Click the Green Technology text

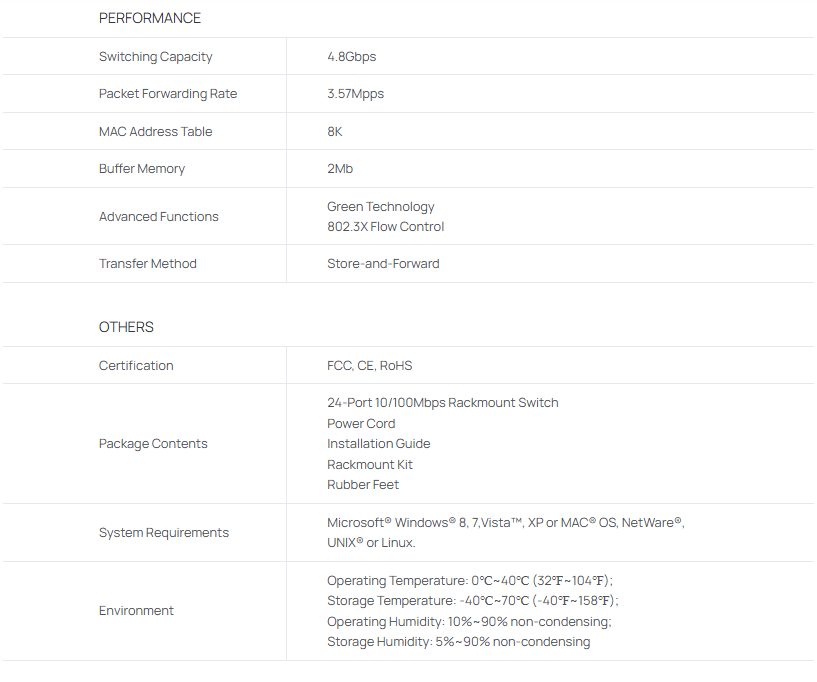coord(380,207)
